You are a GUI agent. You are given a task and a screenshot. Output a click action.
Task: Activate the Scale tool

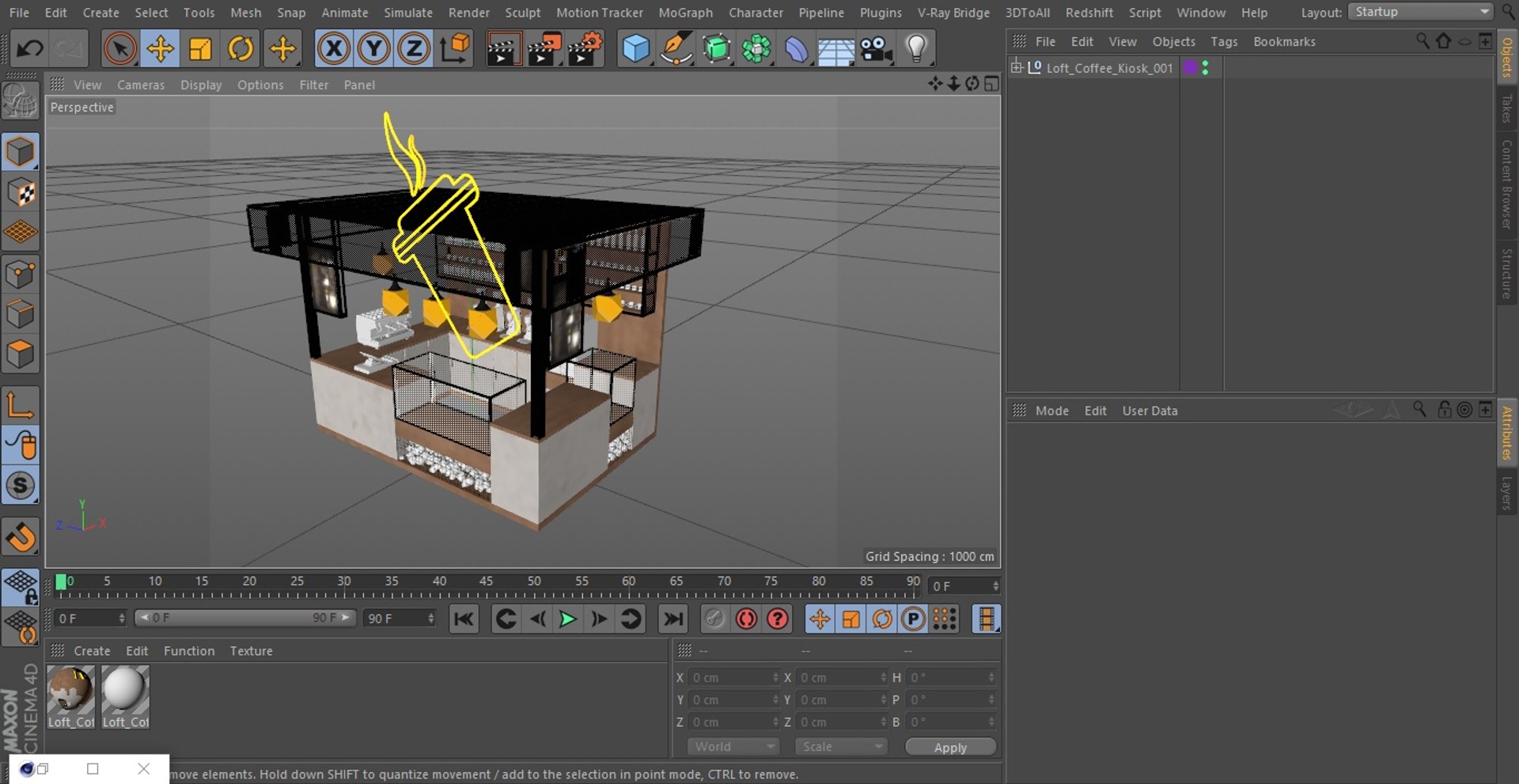(x=200, y=49)
